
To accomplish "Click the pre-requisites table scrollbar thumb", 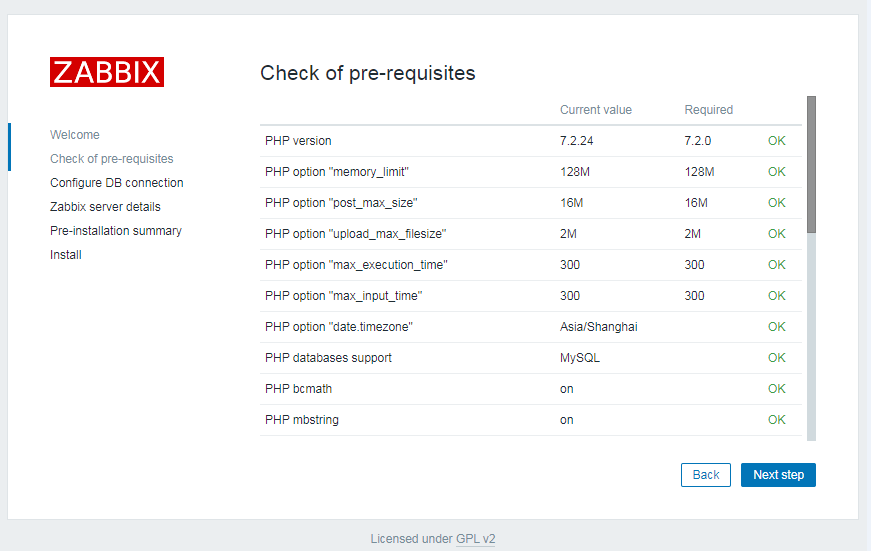I will point(811,164).
